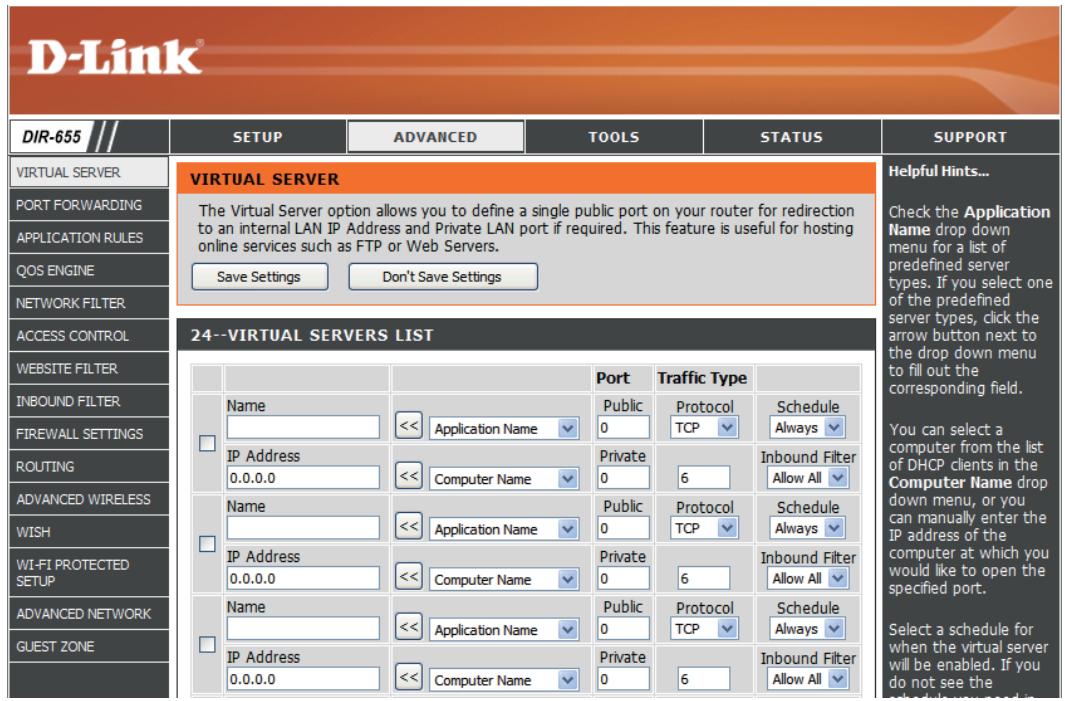Screen dimensions: 1065x701
Task: Enable the third virtual server checkbox
Action: [x=207, y=645]
